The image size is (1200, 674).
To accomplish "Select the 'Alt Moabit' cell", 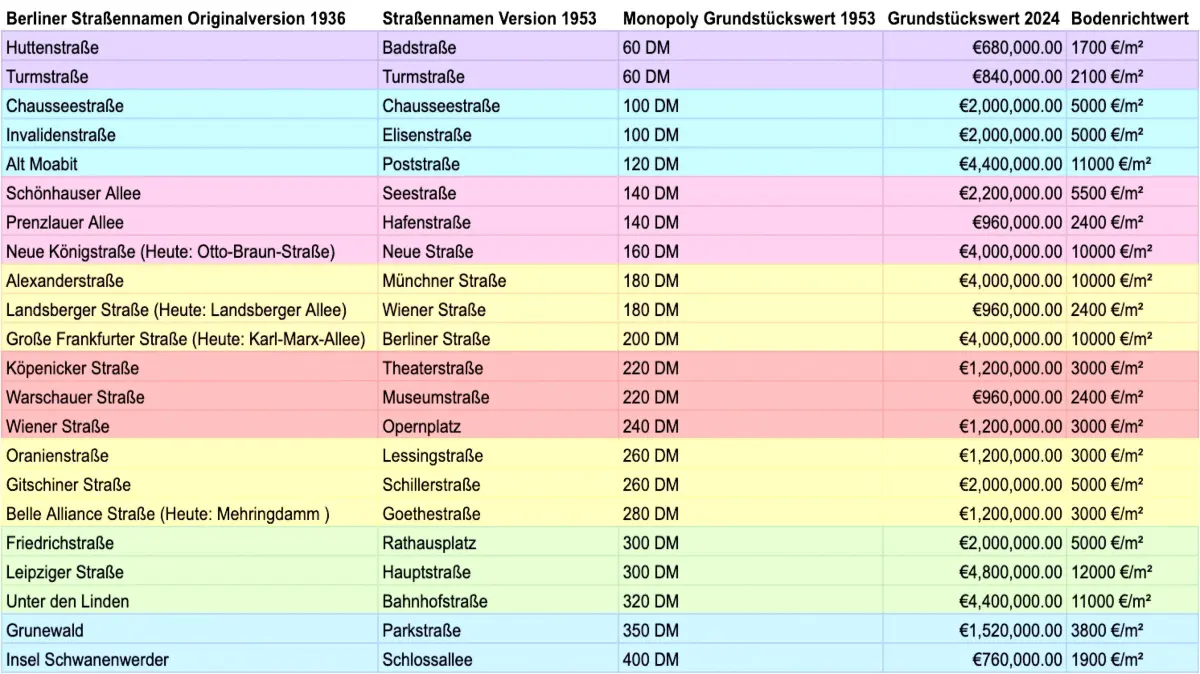I will coord(42,164).
